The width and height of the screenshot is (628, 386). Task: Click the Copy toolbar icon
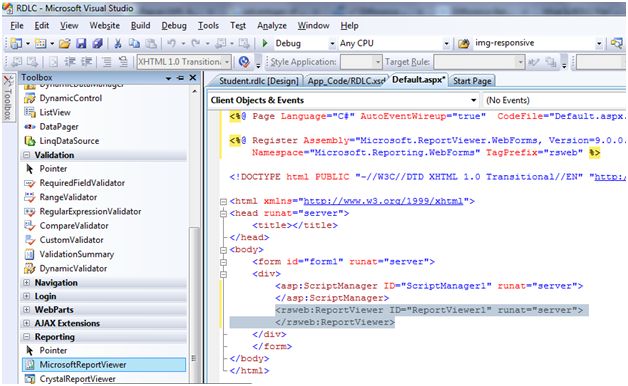click(x=134, y=43)
